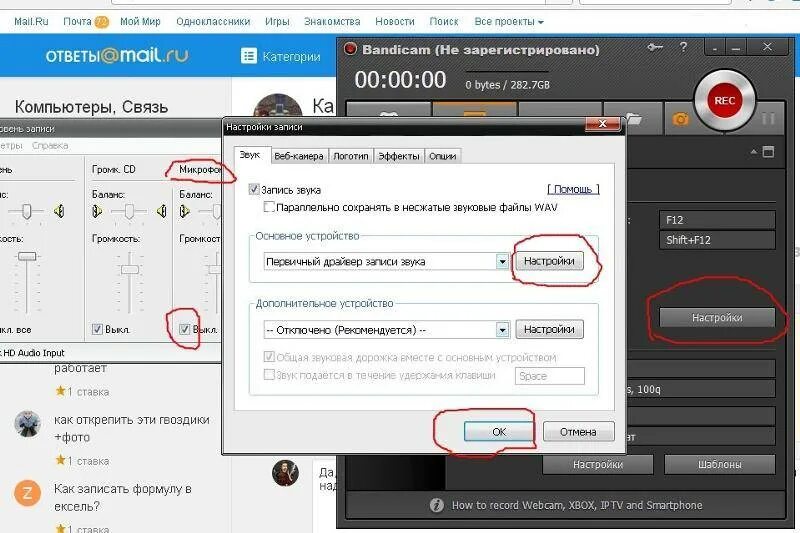Click Шаблоны button in Bandicam
This screenshot has width=800, height=533.
point(719,465)
